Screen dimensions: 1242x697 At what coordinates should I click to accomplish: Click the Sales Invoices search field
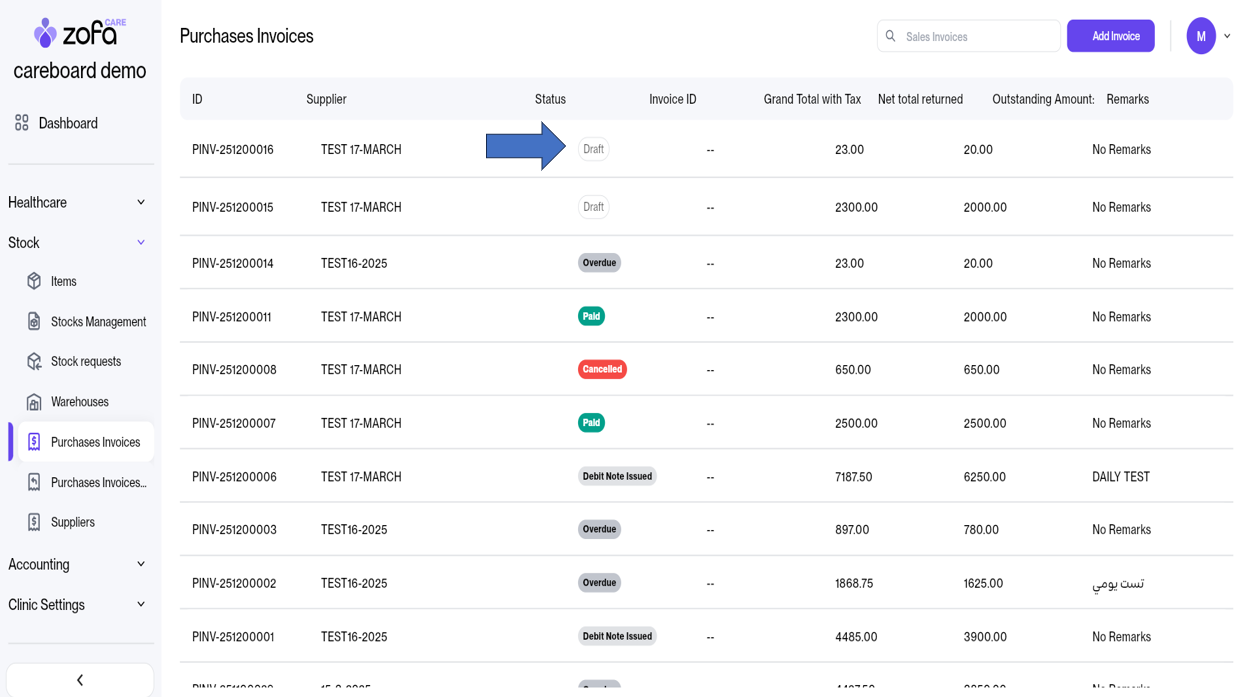977,37
